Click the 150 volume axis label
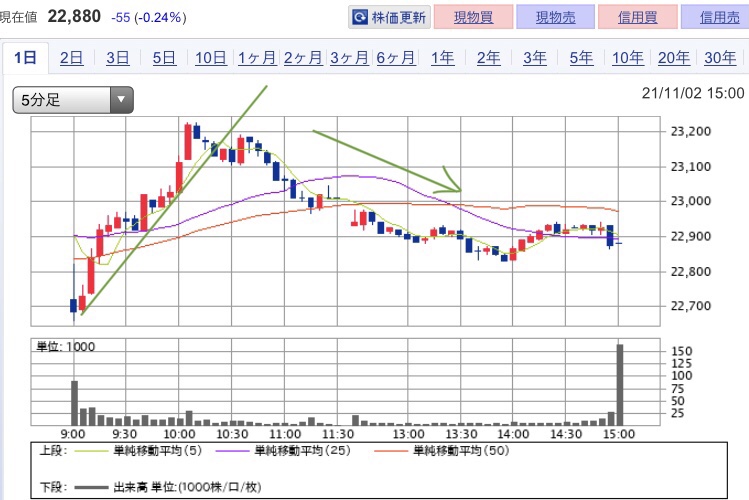 [682, 351]
